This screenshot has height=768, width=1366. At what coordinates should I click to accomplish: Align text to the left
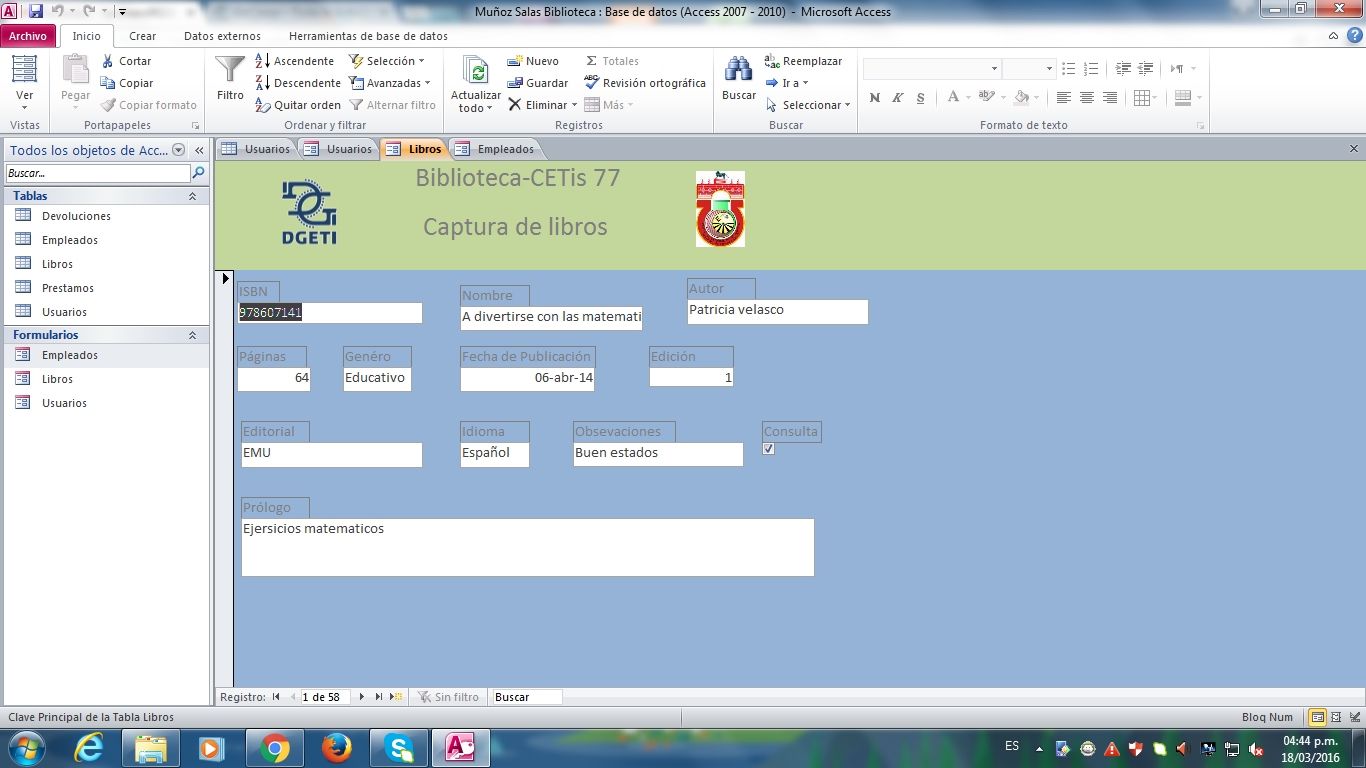pyautogui.click(x=1063, y=97)
